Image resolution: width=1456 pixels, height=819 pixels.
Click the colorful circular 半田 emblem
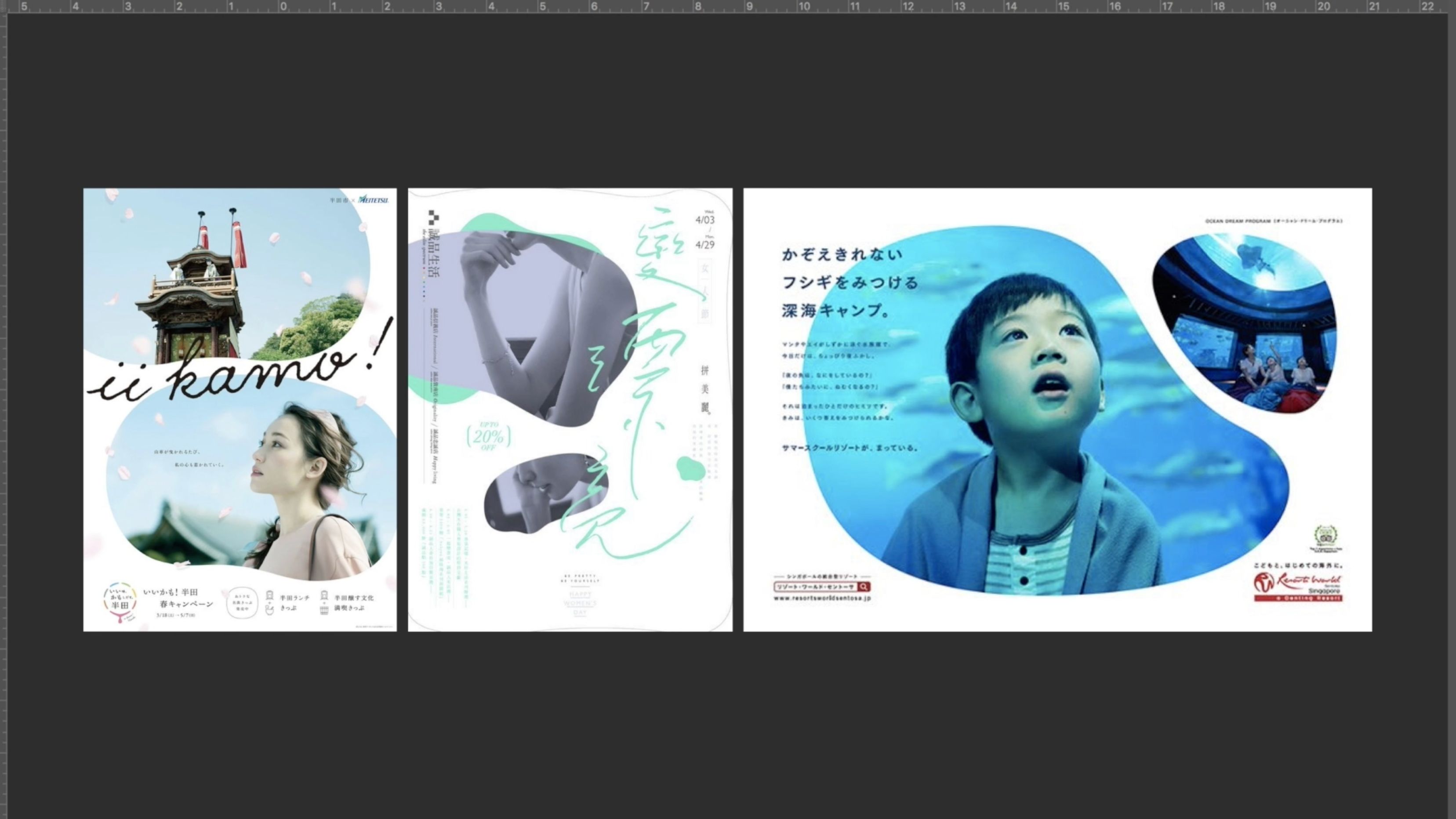click(x=120, y=602)
